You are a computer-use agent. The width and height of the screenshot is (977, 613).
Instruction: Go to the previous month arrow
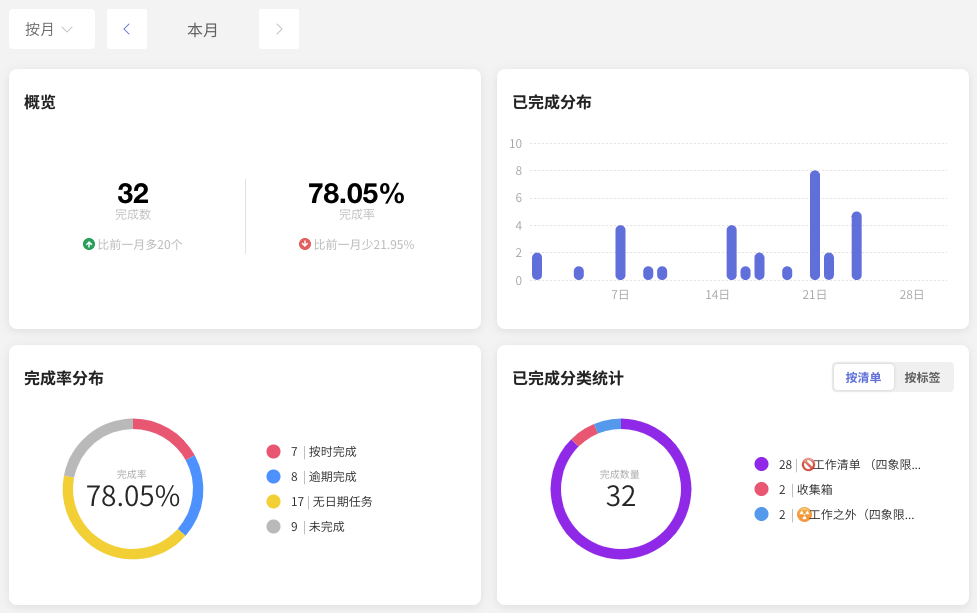pos(126,29)
